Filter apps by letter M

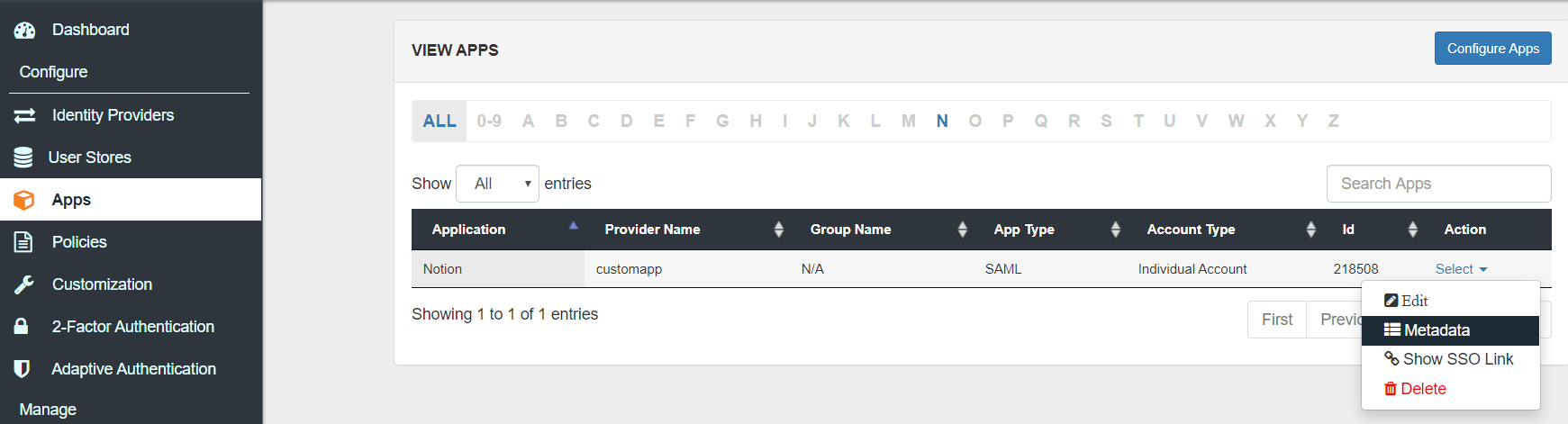point(908,121)
